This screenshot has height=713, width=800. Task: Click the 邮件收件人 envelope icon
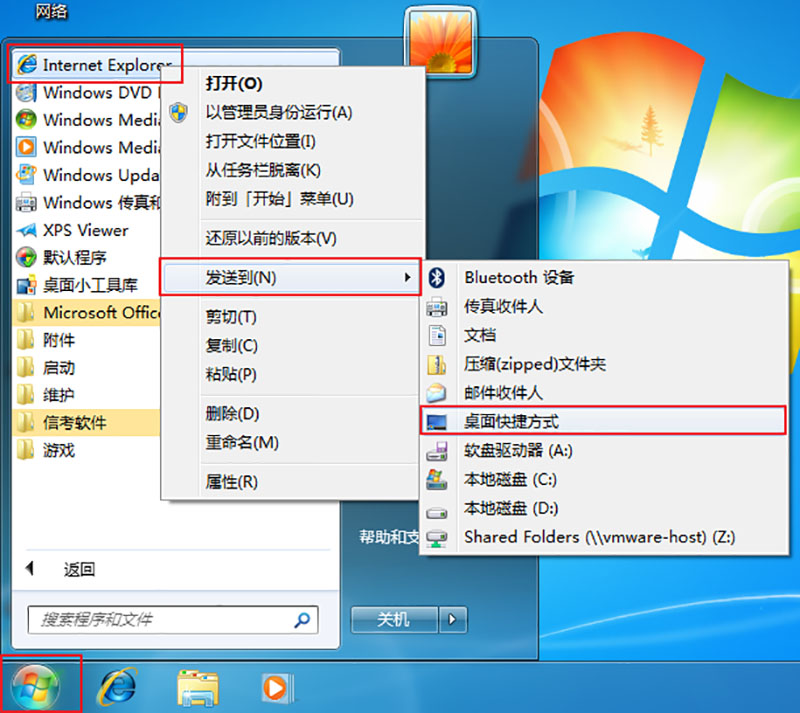(x=437, y=393)
